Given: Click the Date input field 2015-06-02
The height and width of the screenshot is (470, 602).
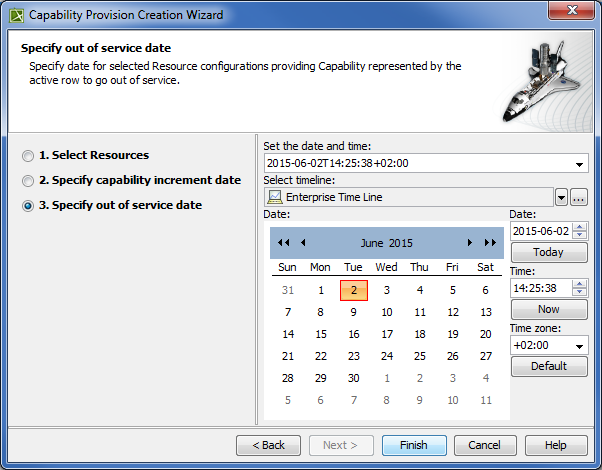Looking at the screenshot, I should [x=541, y=231].
